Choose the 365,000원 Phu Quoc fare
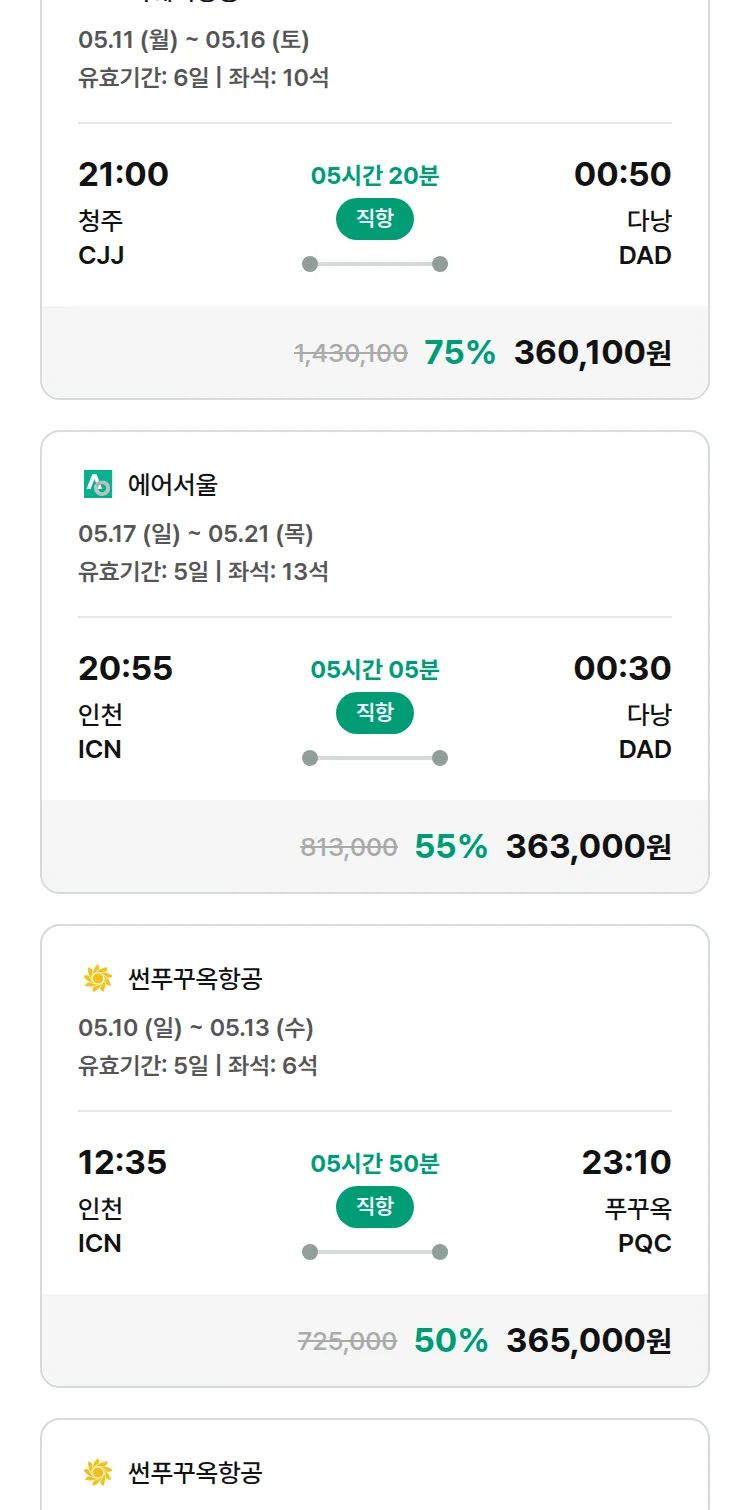750x1510 pixels. tap(588, 1340)
